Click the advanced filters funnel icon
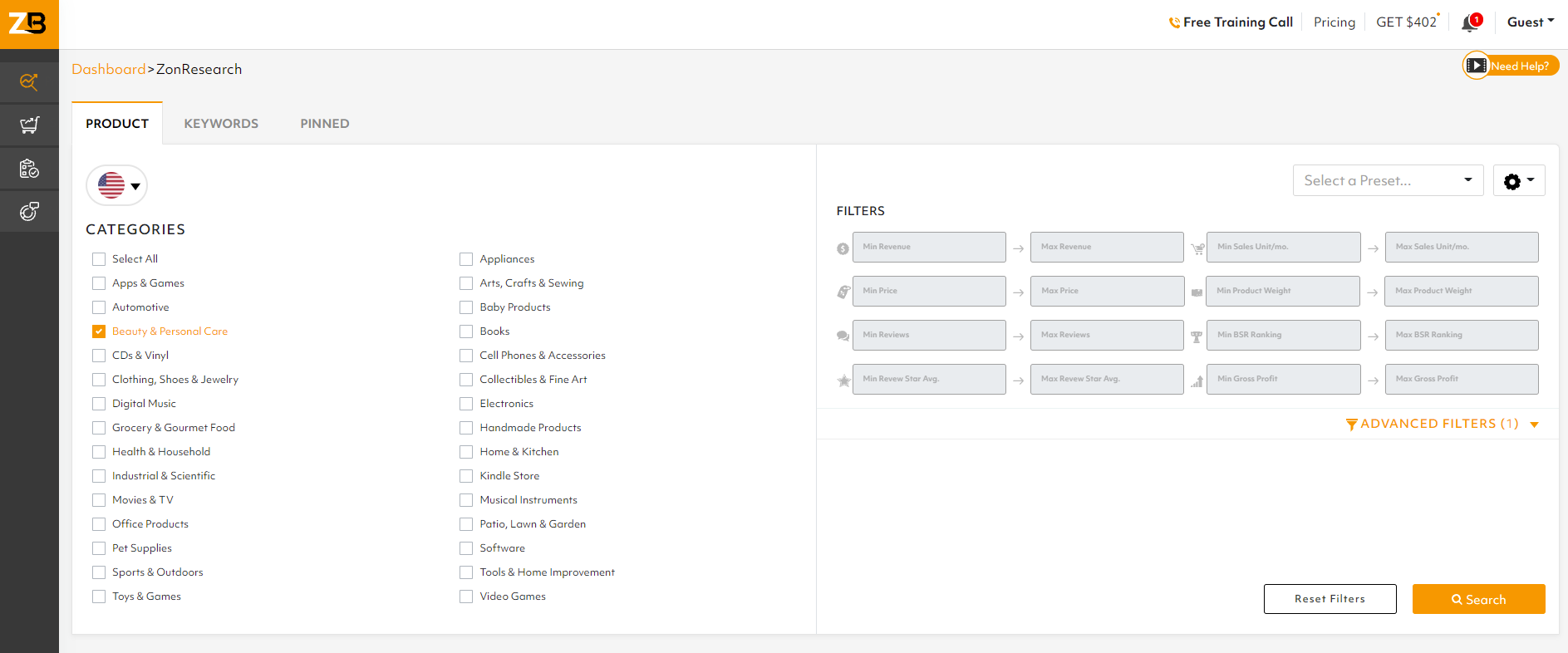The image size is (1568, 653). (x=1352, y=425)
